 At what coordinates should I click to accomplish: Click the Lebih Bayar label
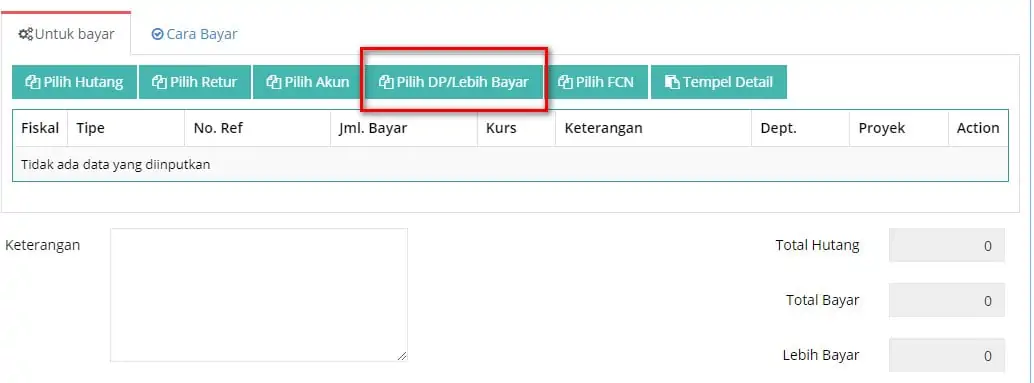point(821,355)
